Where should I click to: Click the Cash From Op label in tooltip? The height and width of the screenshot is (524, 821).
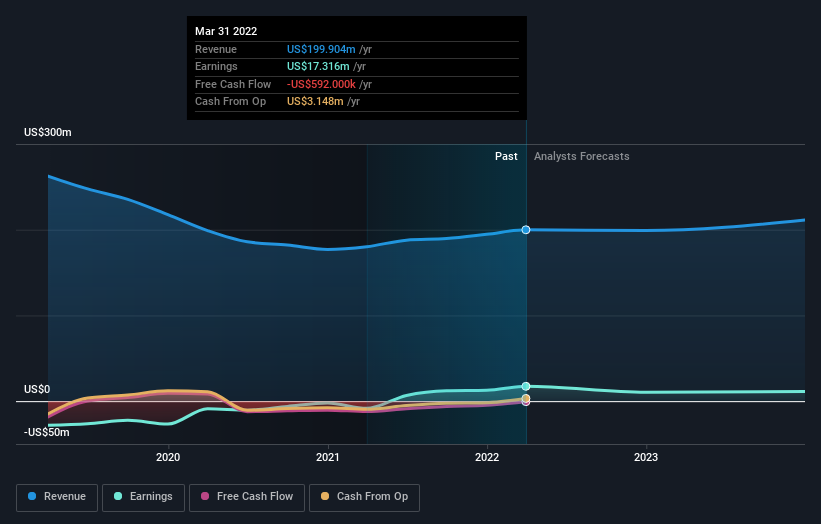point(230,102)
